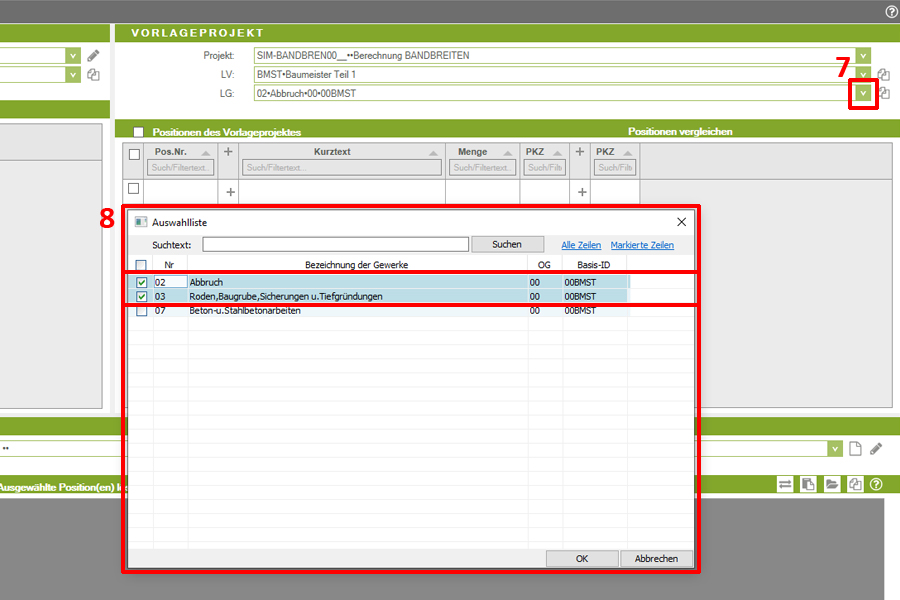Screen dimensions: 900x600
Task: Check the 07 Beton-u.Stahlbetonarbeiten row checkbox
Action: [x=141, y=311]
